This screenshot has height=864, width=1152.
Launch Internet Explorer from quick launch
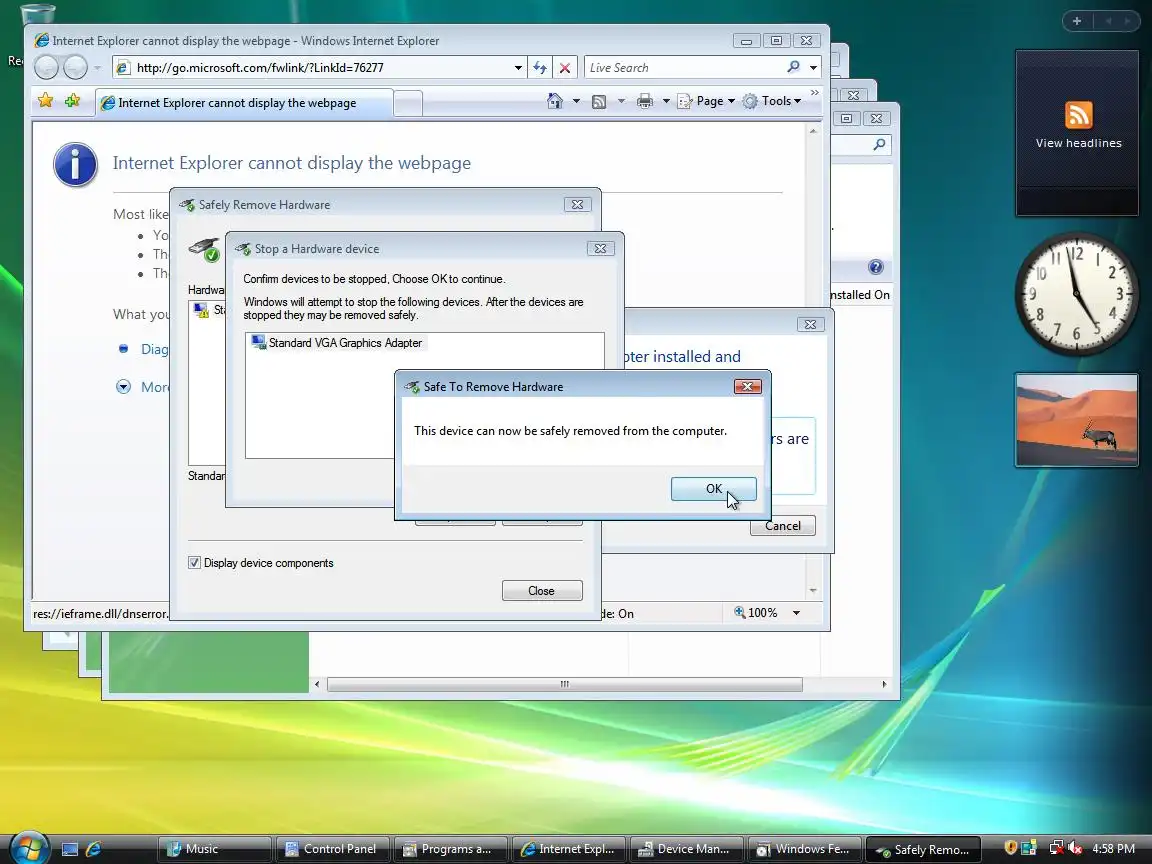93,849
